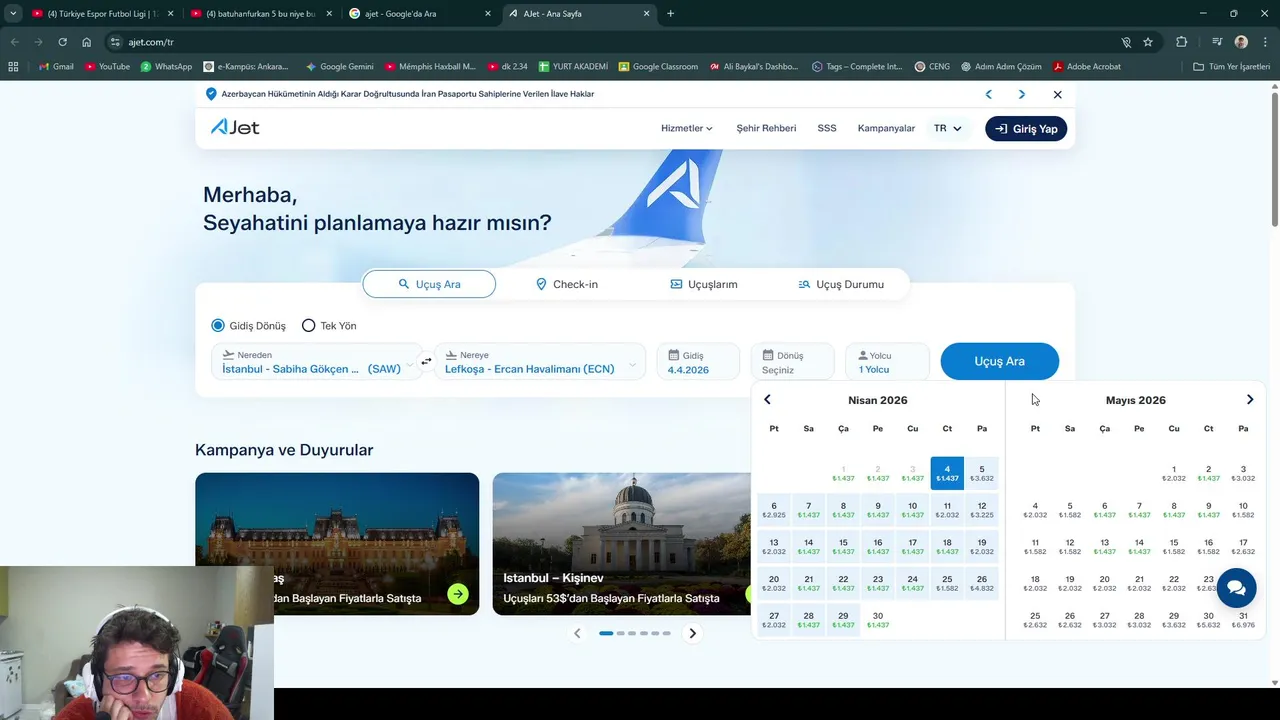The image size is (1280, 720).
Task: Click the page vertical scrollbar
Action: pyautogui.click(x=1274, y=160)
